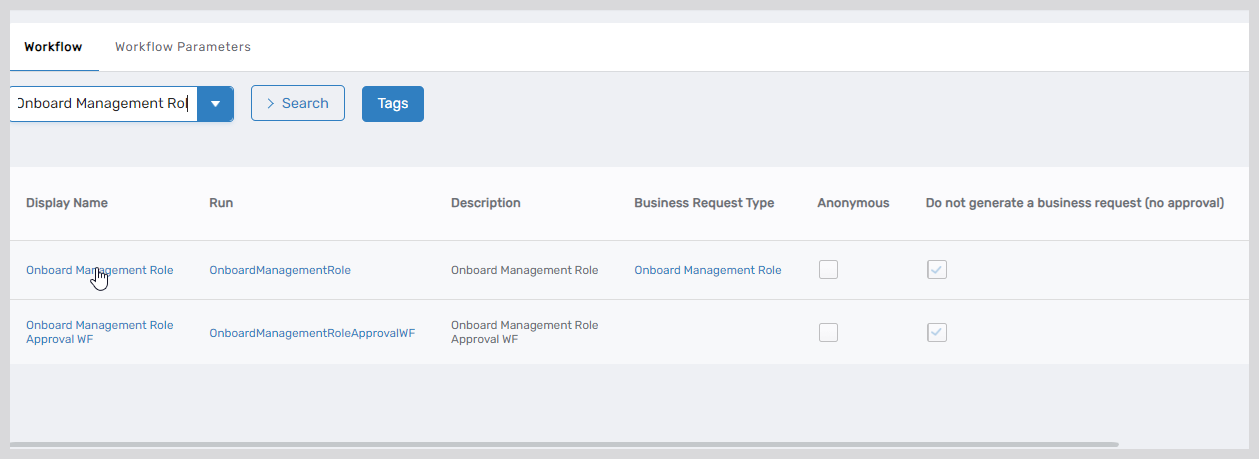Sort by Anonymous column header
The image size is (1259, 459).
coord(853,203)
